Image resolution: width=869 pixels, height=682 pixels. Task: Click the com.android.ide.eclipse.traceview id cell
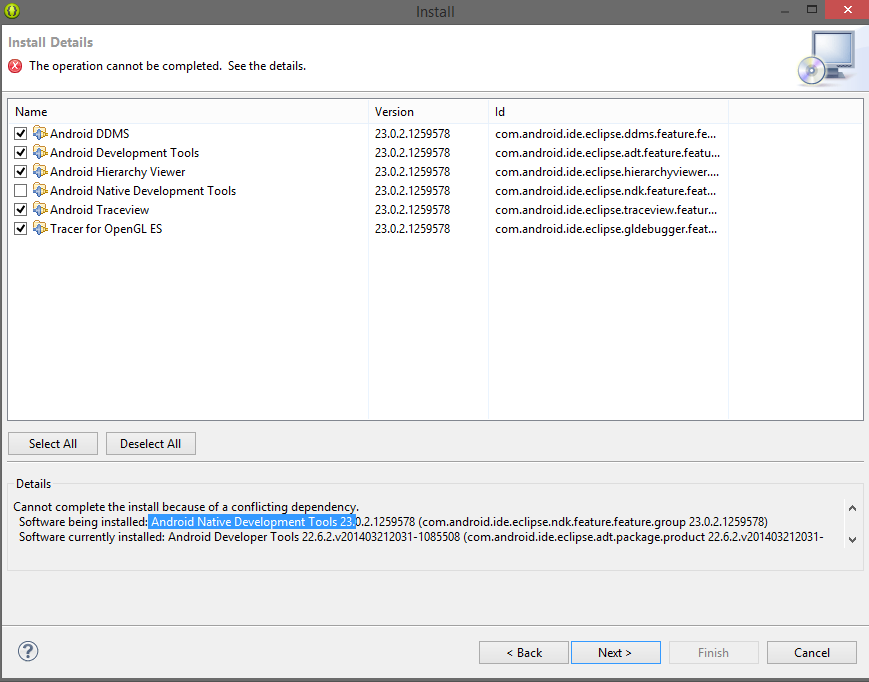point(606,209)
